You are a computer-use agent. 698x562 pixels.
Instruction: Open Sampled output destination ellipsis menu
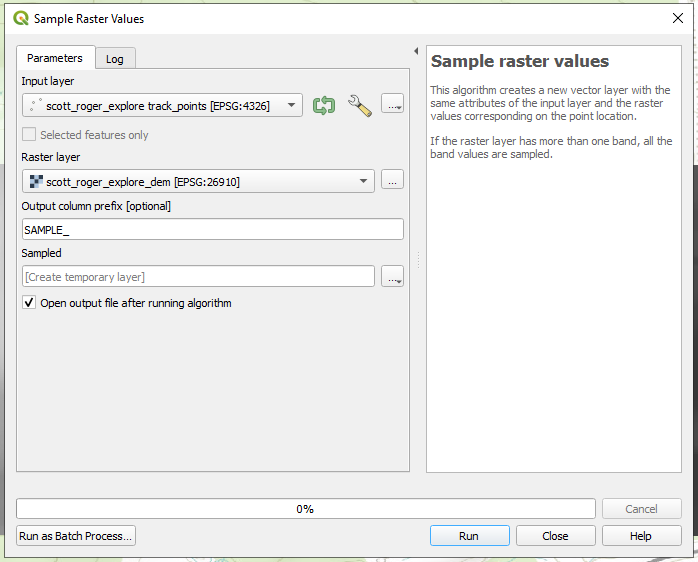pyautogui.click(x=393, y=276)
